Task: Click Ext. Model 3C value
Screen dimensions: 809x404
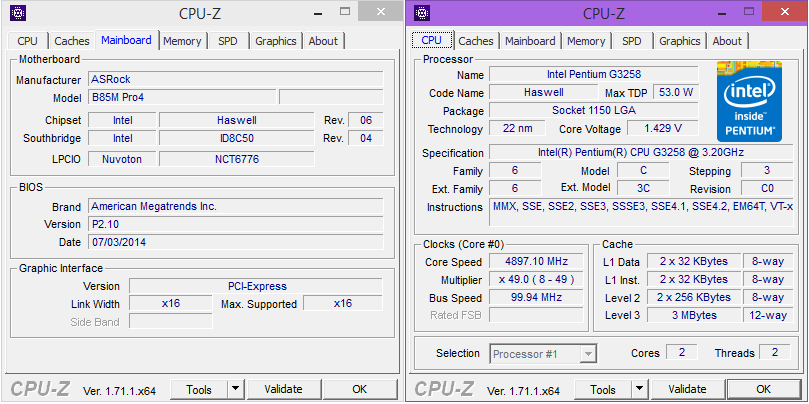Action: pyautogui.click(x=643, y=188)
